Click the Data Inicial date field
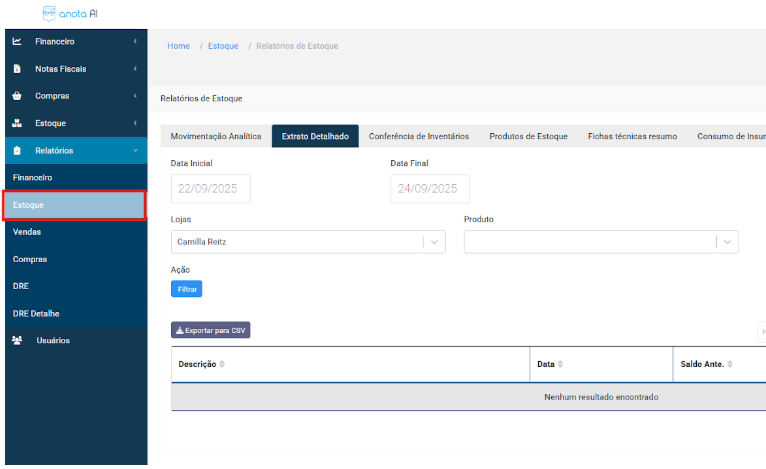The image size is (766, 469). [210, 188]
